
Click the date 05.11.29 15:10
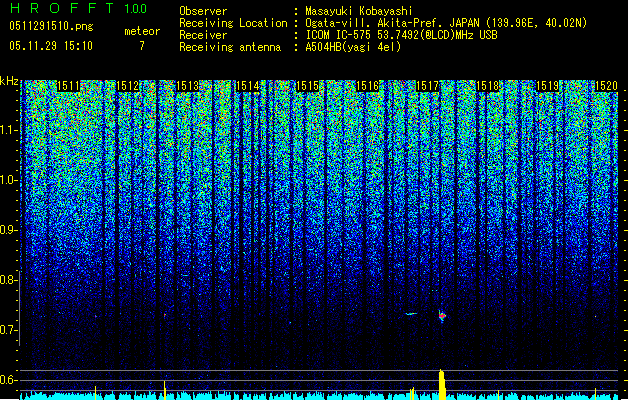(51, 46)
